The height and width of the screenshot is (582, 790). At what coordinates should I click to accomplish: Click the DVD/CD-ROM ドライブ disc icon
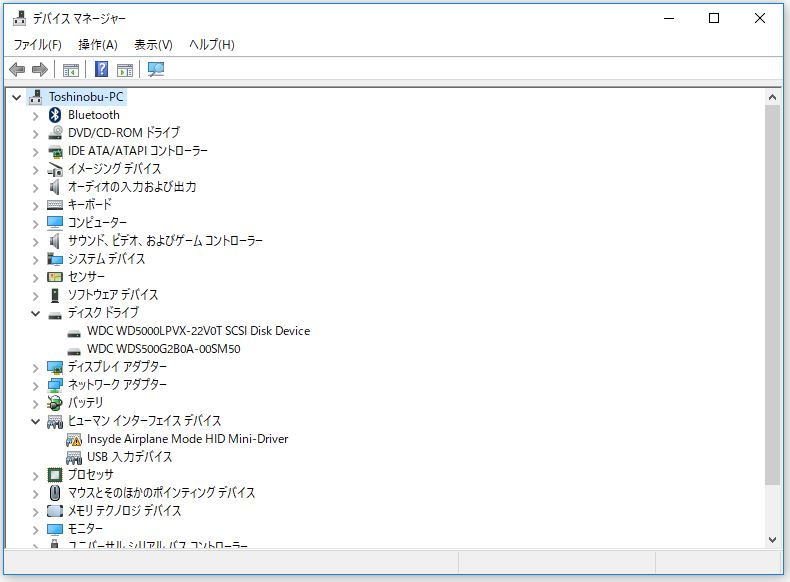(x=55, y=133)
